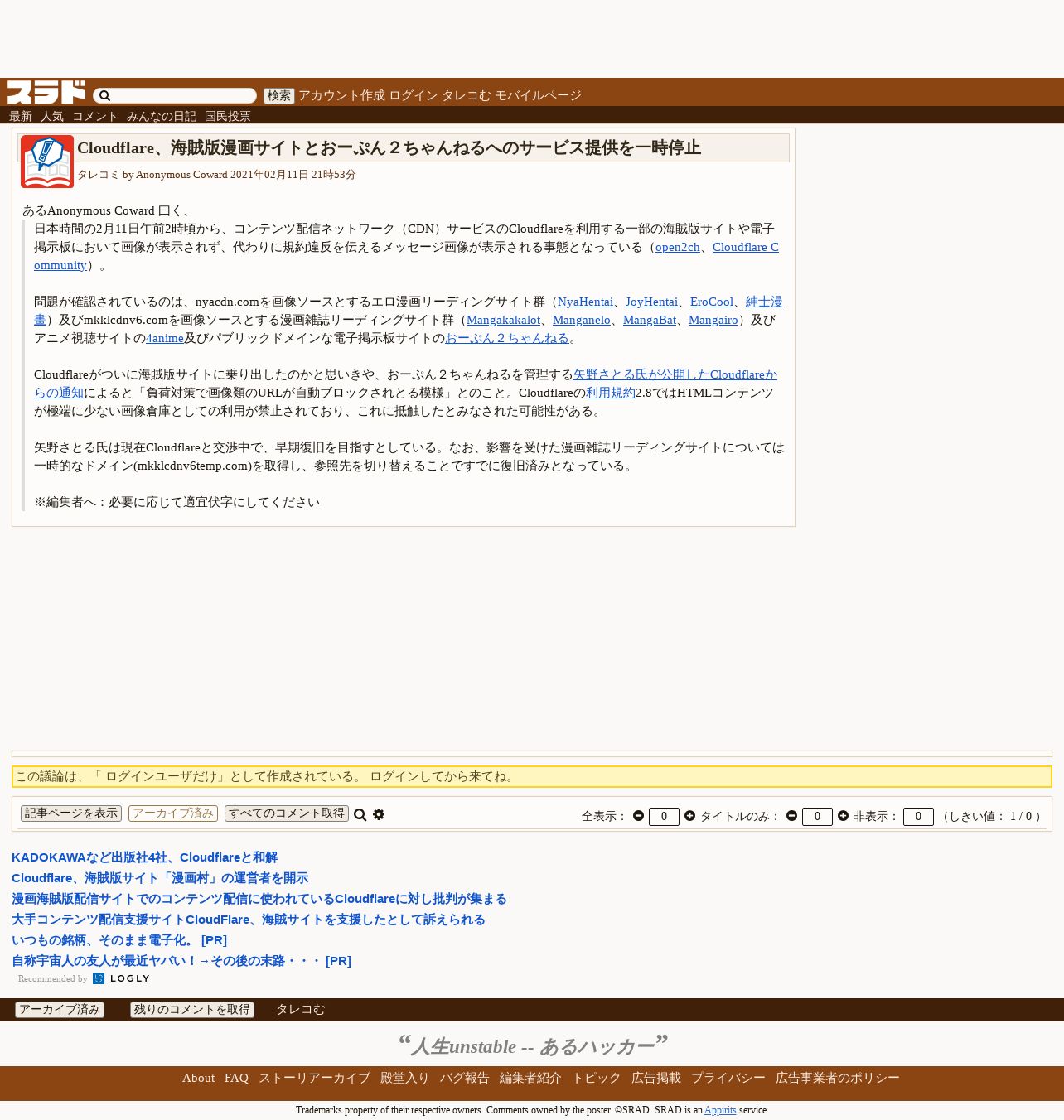Viewport: 1064px width, 1120px height.
Task: Select the 人気 menu item
Action: click(x=52, y=116)
